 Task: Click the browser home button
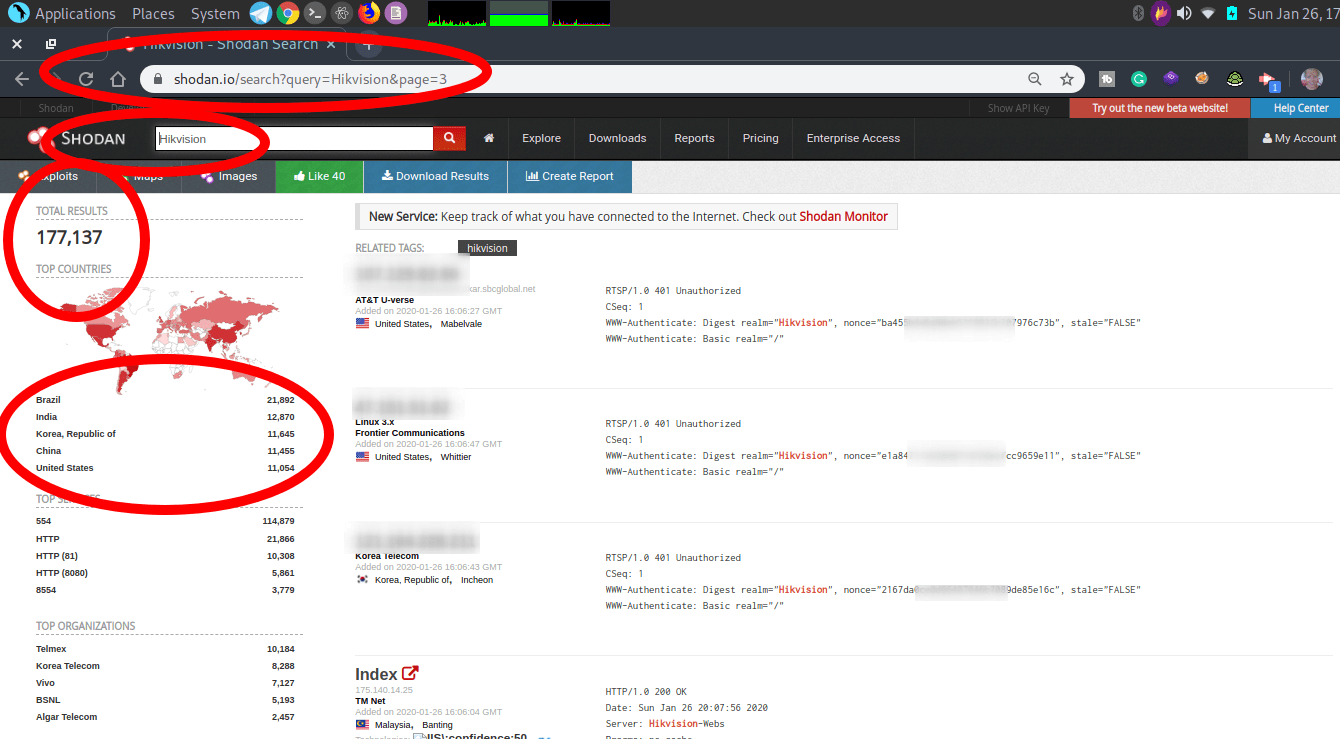click(117, 79)
